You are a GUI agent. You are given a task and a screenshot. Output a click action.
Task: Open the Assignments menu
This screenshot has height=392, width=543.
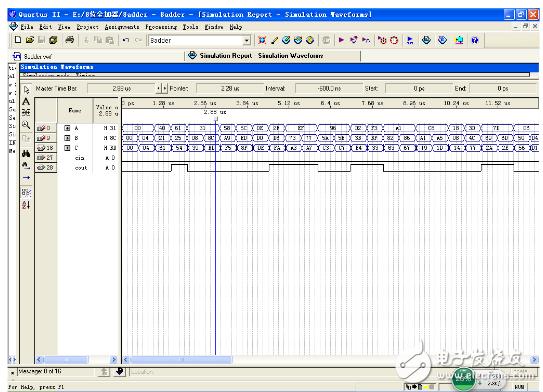[122, 27]
